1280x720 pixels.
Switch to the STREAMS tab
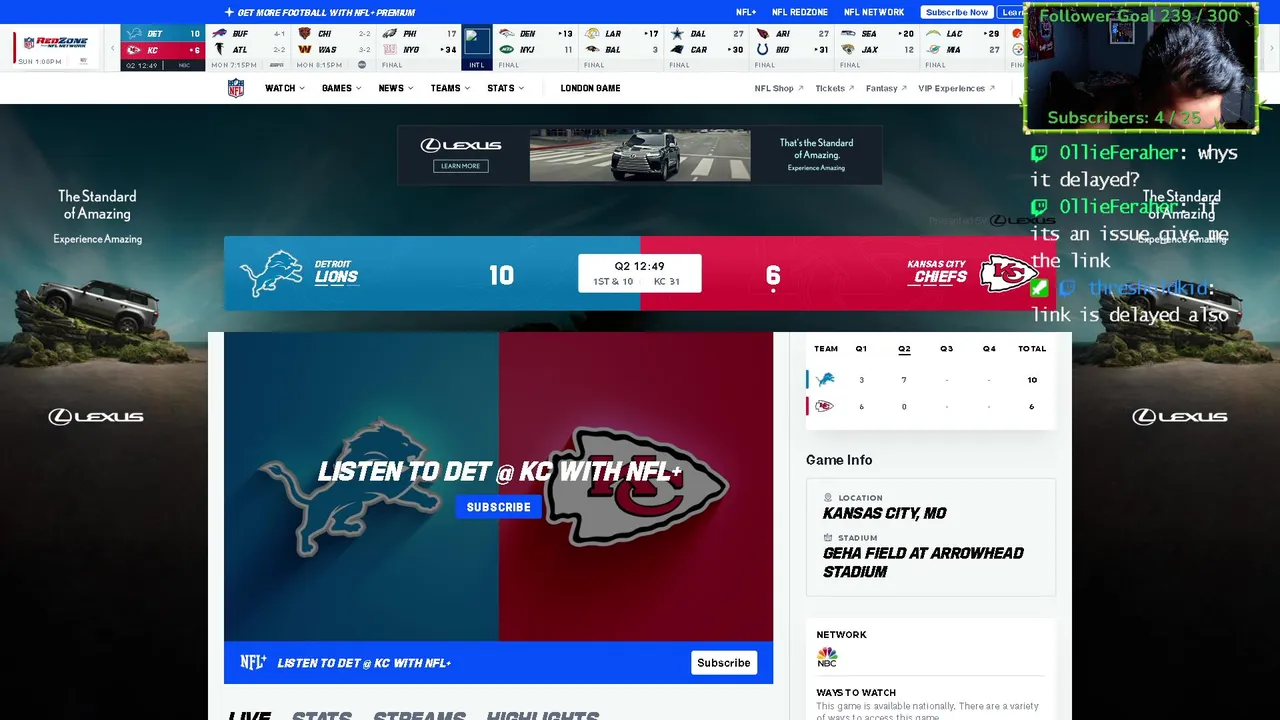pos(419,716)
